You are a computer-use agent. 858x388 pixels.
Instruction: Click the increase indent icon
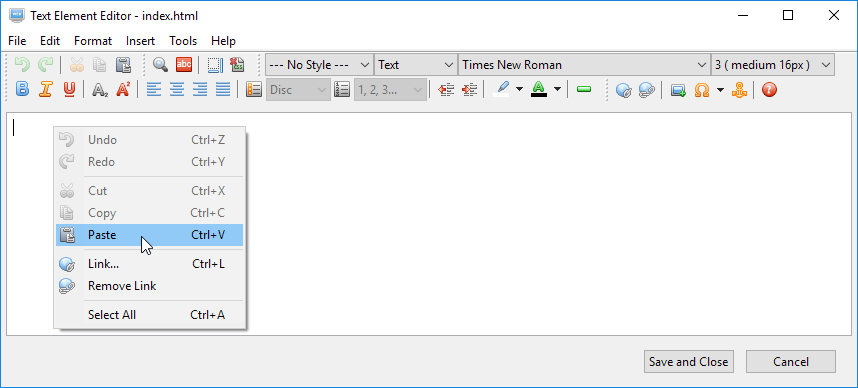click(x=469, y=89)
